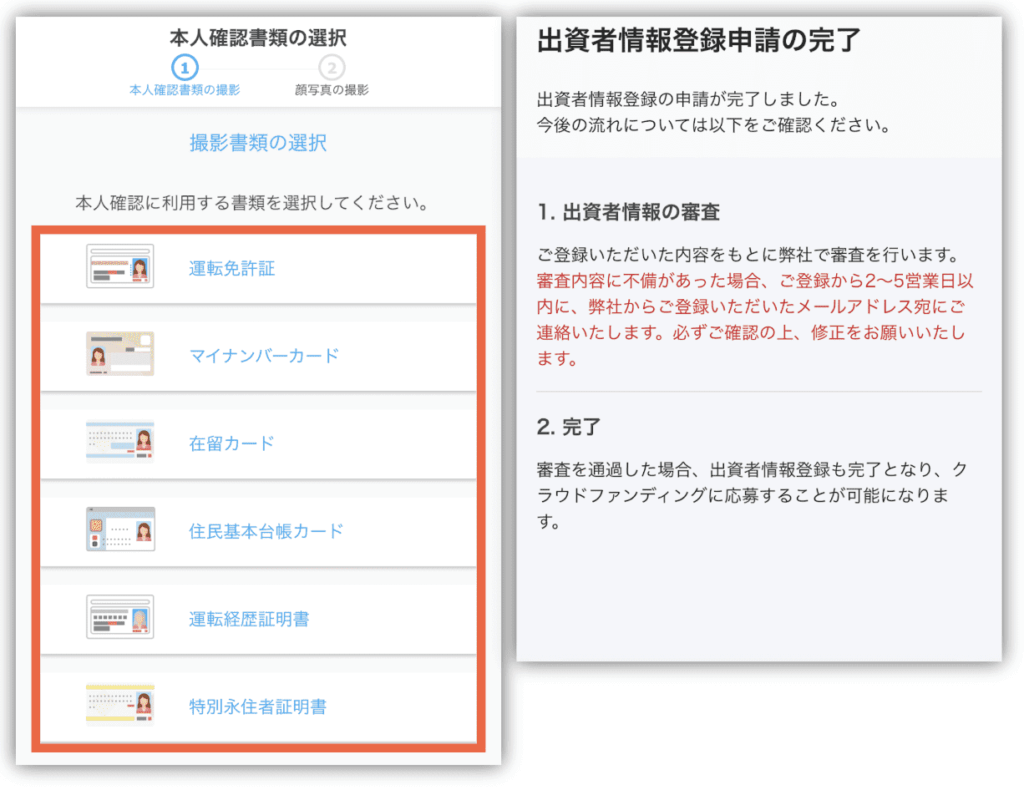1024x790 pixels.
Task: Click the driver's license card icon
Action: point(120,267)
